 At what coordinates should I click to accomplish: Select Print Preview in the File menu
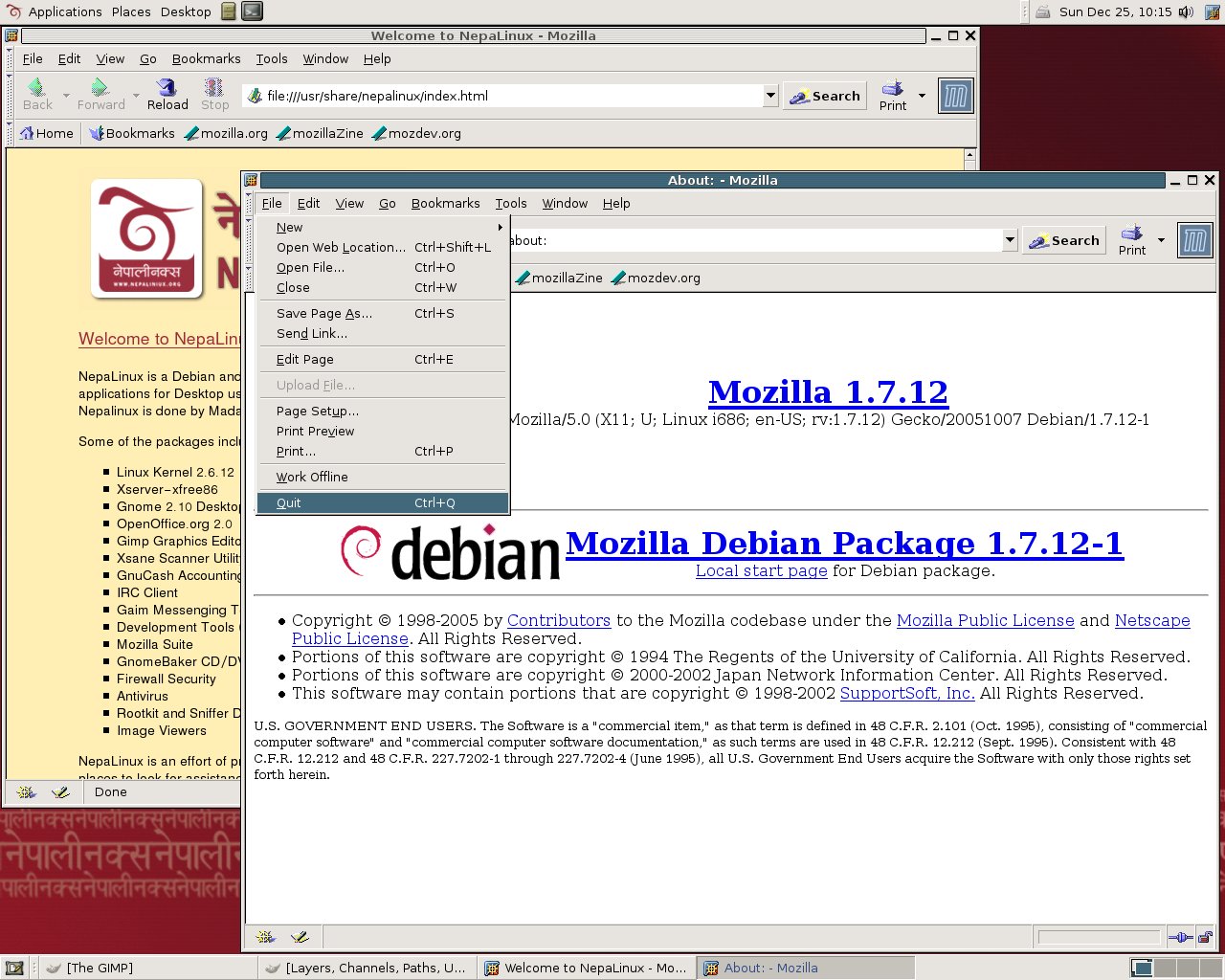[383, 431]
